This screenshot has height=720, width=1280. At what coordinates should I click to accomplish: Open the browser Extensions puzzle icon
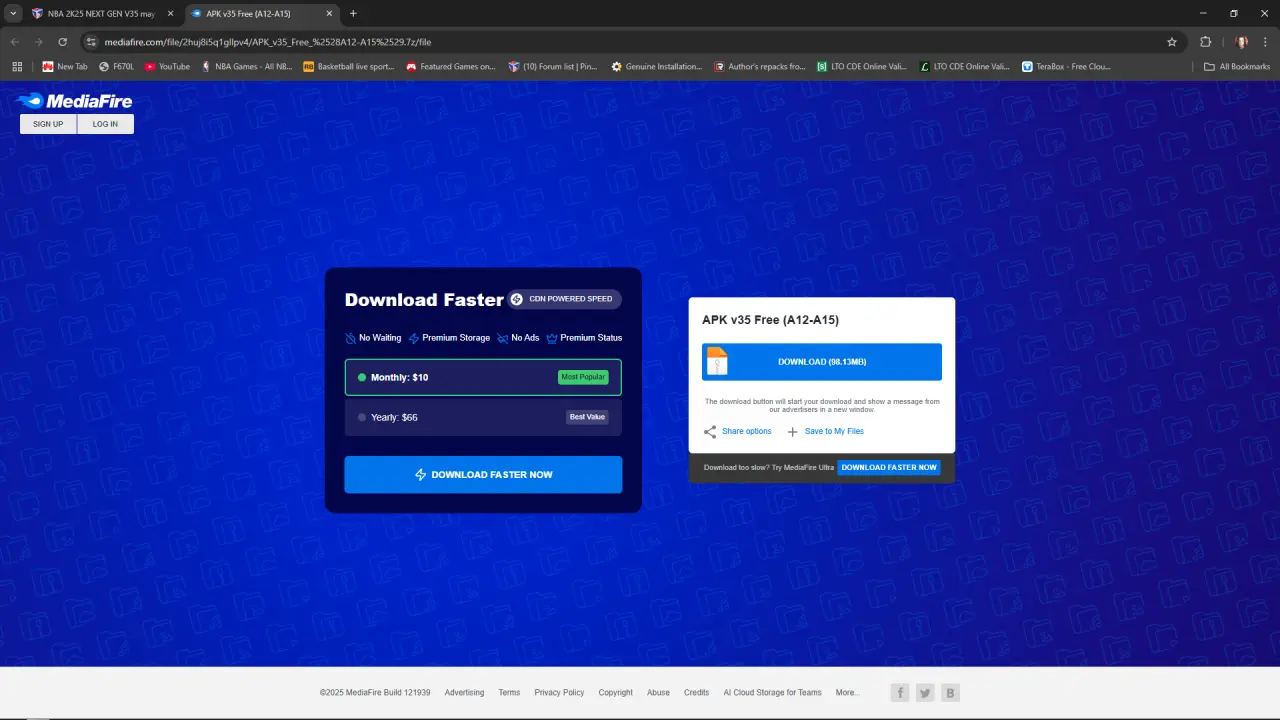[x=1206, y=42]
